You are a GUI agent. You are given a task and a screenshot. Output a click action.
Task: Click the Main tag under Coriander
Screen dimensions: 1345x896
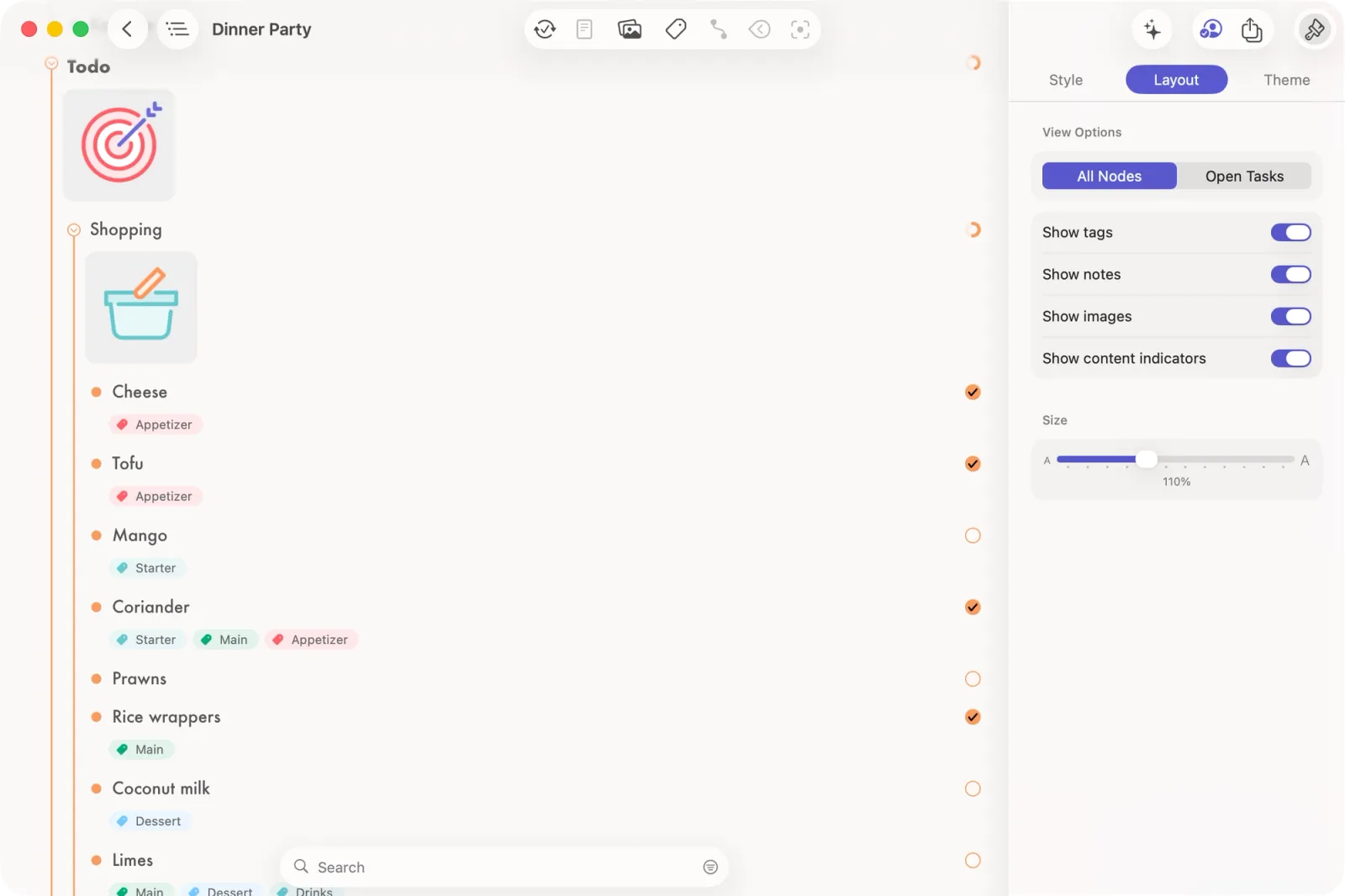[224, 640]
